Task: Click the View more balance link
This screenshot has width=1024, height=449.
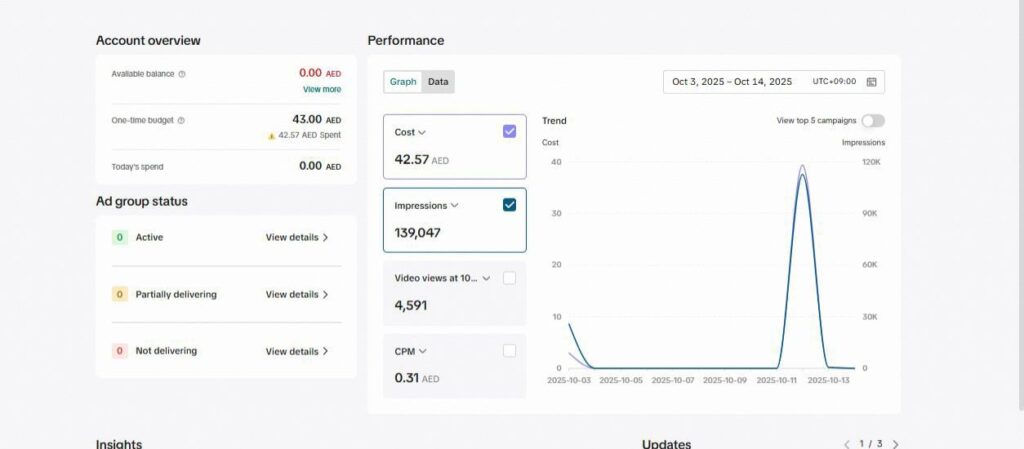Action: tap(322, 89)
